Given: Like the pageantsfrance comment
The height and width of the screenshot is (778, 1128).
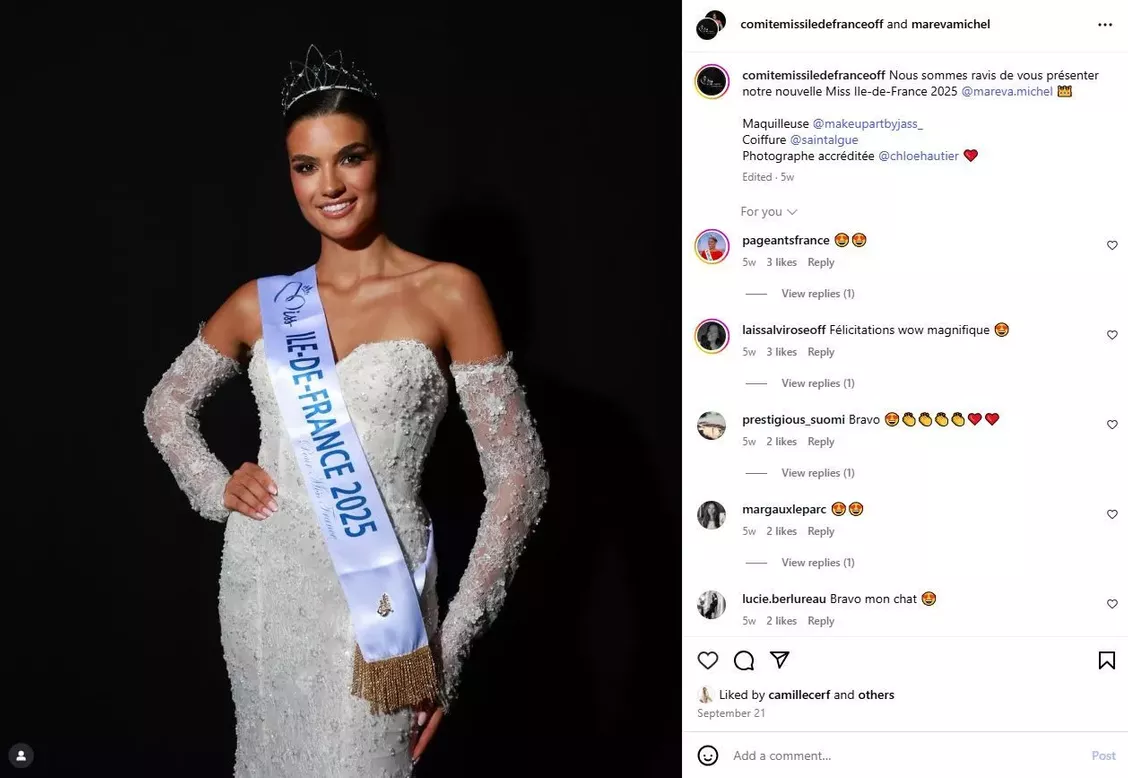Looking at the screenshot, I should pos(1112,245).
